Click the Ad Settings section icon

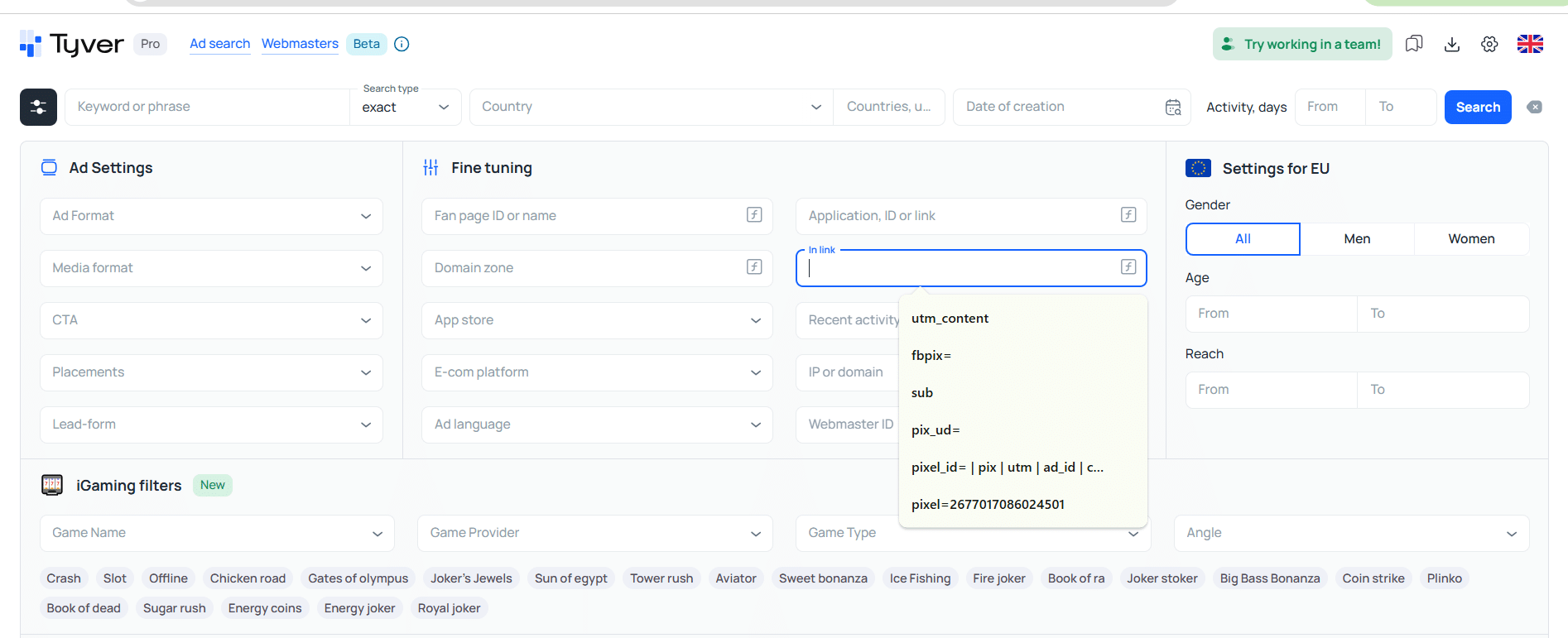click(49, 167)
